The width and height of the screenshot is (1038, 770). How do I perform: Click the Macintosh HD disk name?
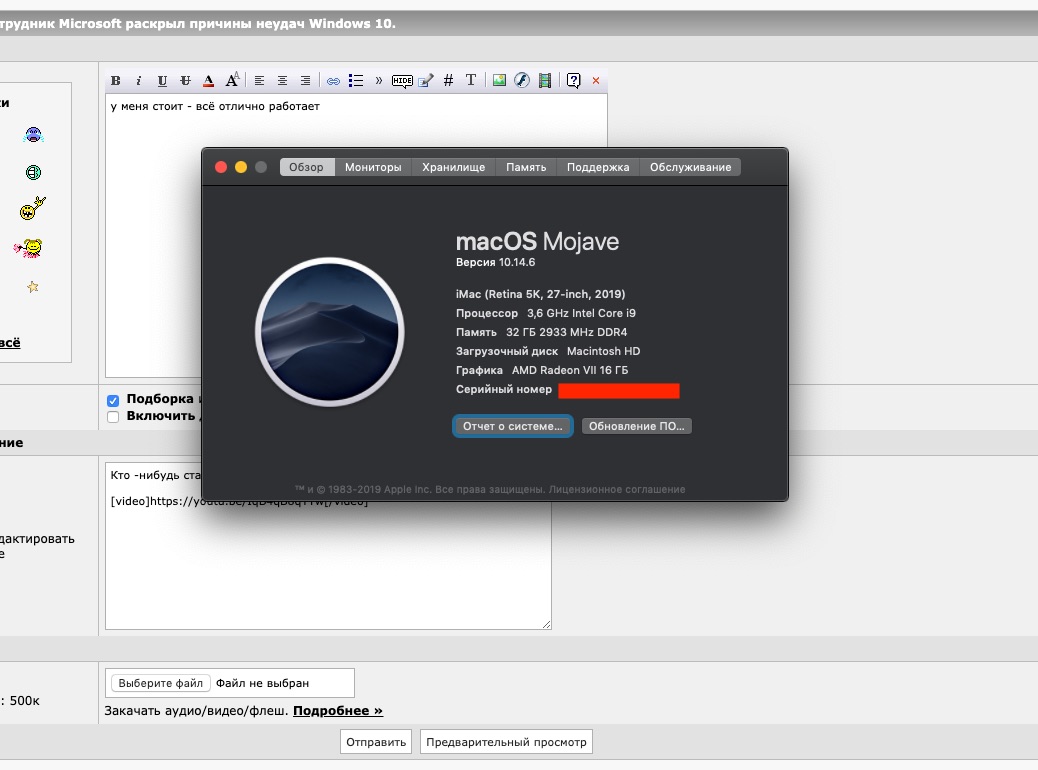point(603,352)
